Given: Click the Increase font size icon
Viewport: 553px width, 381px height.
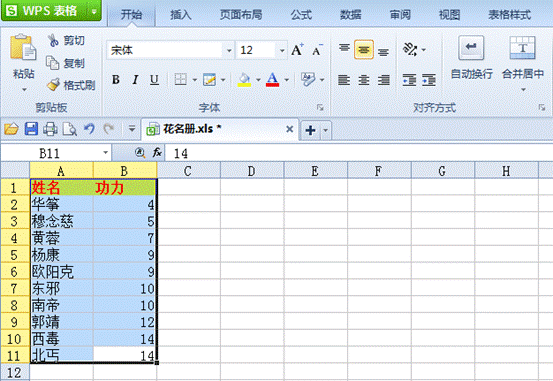Looking at the screenshot, I should 297,50.
